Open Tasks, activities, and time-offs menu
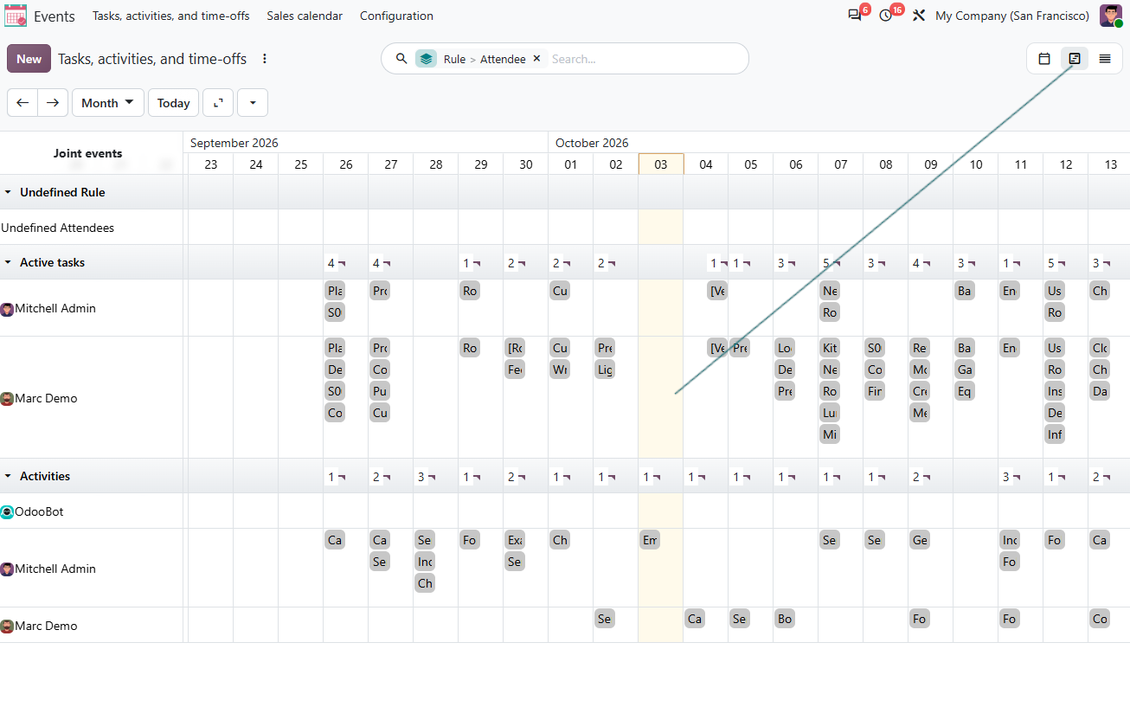 [x=171, y=15]
